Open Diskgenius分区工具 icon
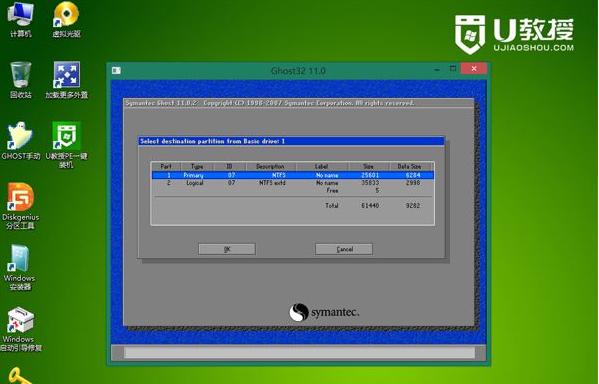This screenshot has height=384, width=599. tap(21, 206)
